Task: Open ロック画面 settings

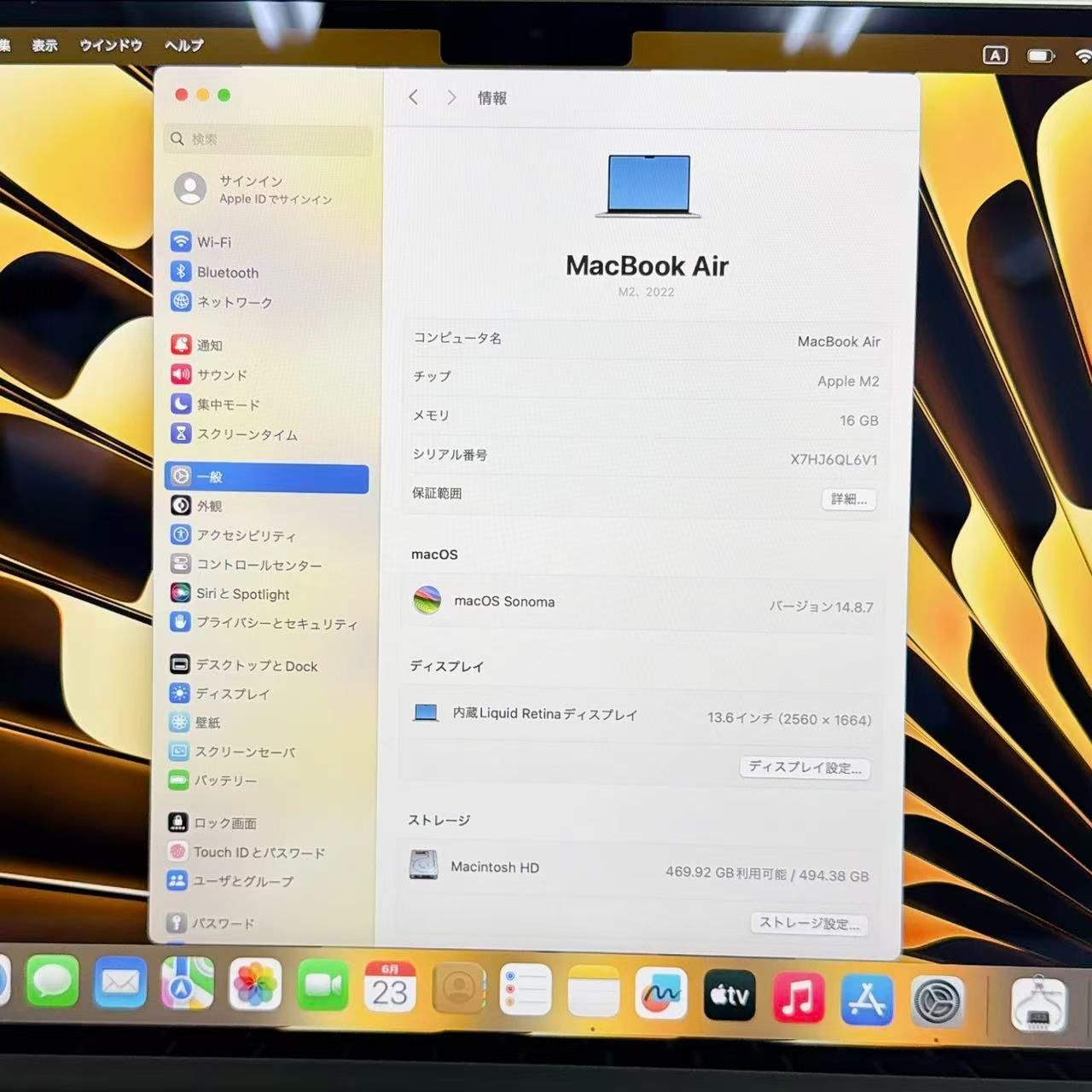Action: click(x=213, y=823)
